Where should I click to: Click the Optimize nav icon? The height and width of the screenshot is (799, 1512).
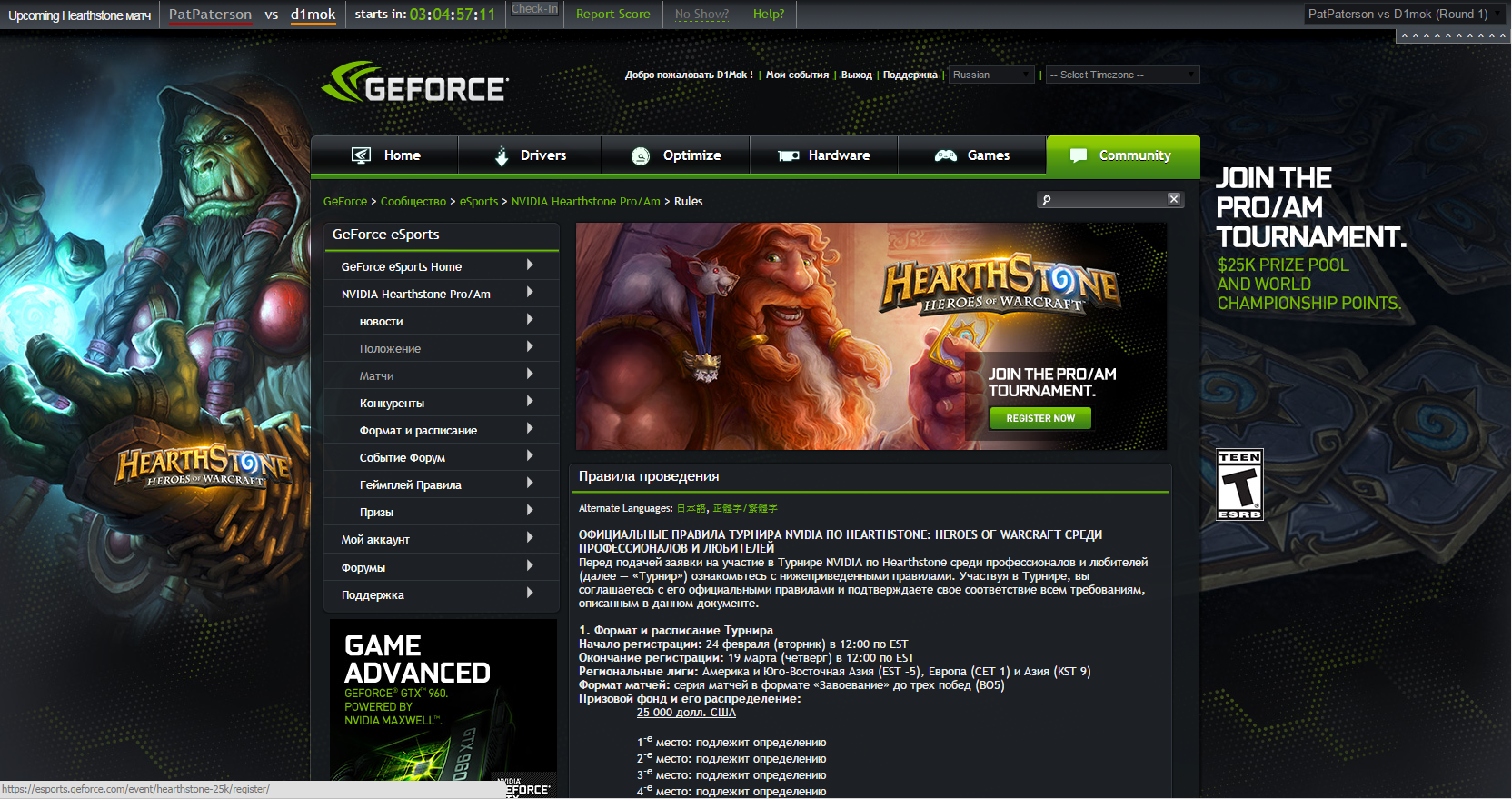[641, 155]
